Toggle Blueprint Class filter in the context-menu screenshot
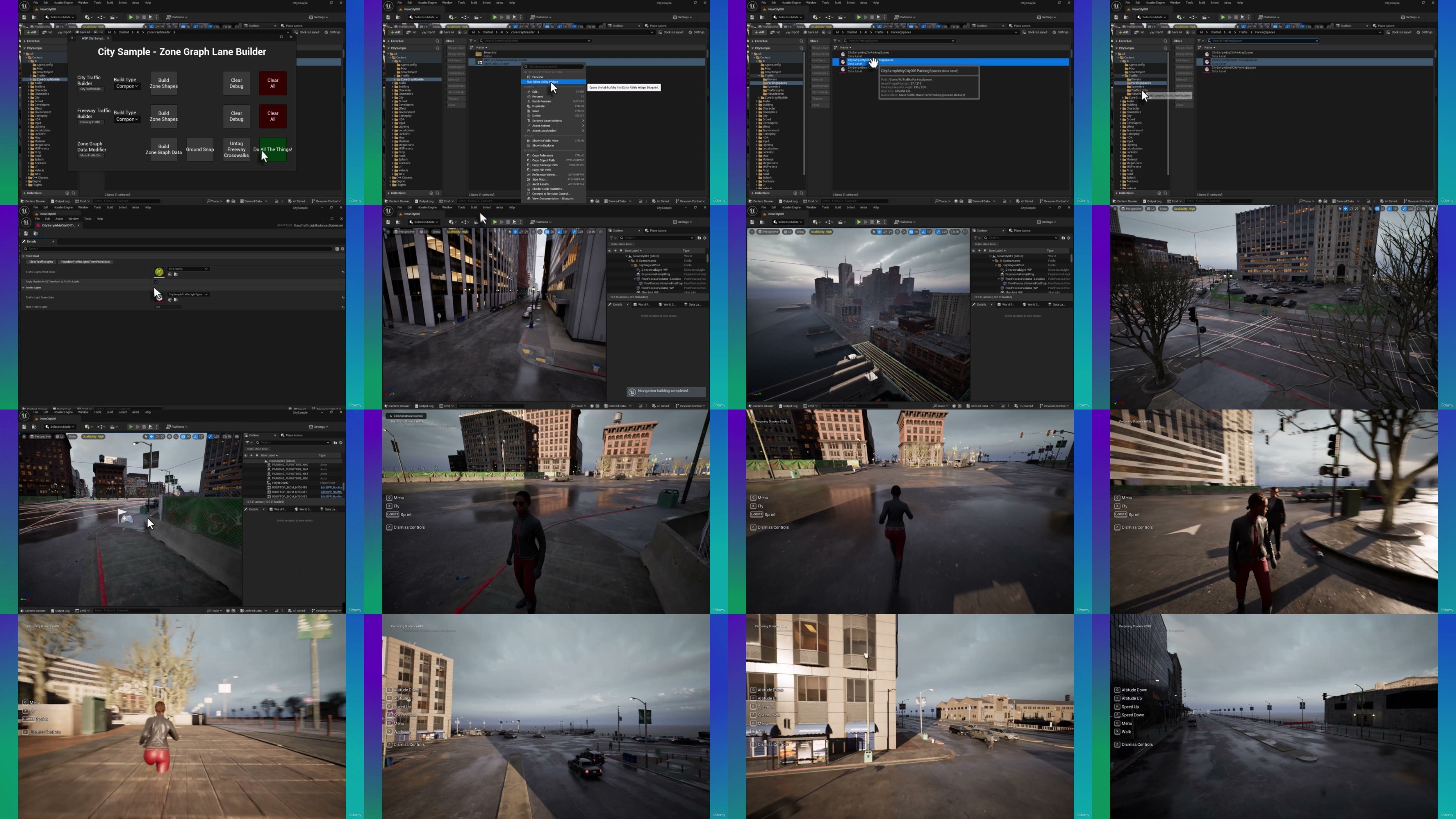Viewport: 1456px width, 819px height. [x=455, y=54]
